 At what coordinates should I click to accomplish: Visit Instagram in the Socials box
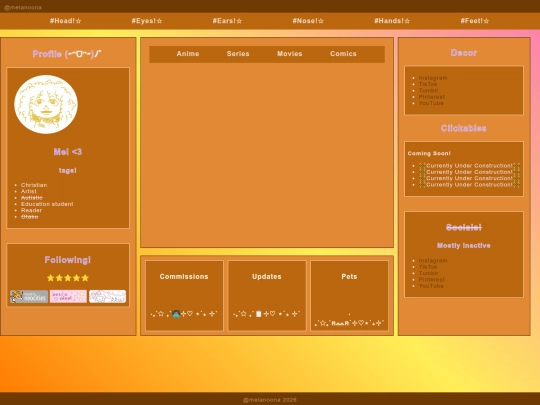tap(433, 261)
